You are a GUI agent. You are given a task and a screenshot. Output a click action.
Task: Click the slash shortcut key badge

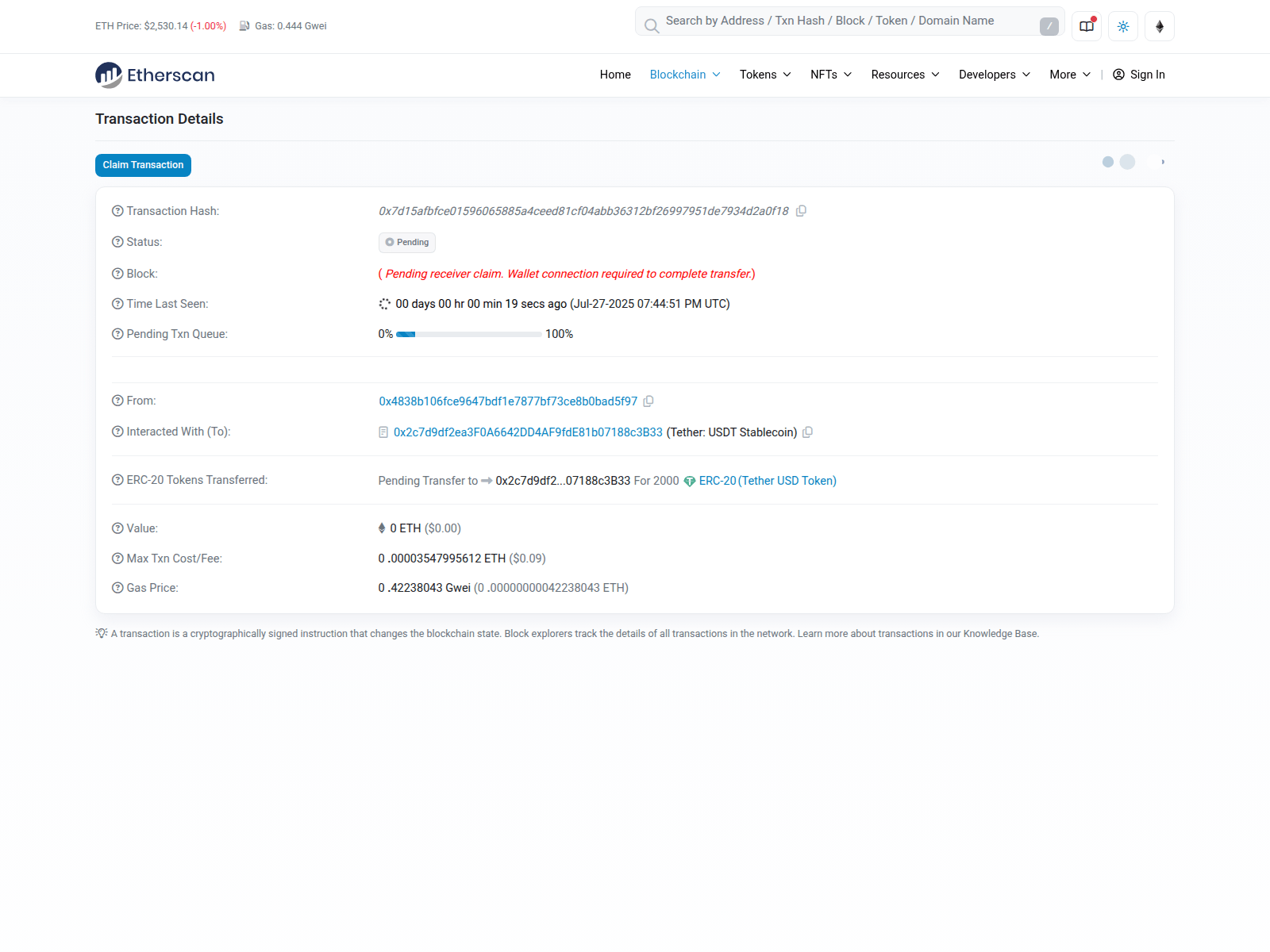click(1049, 26)
